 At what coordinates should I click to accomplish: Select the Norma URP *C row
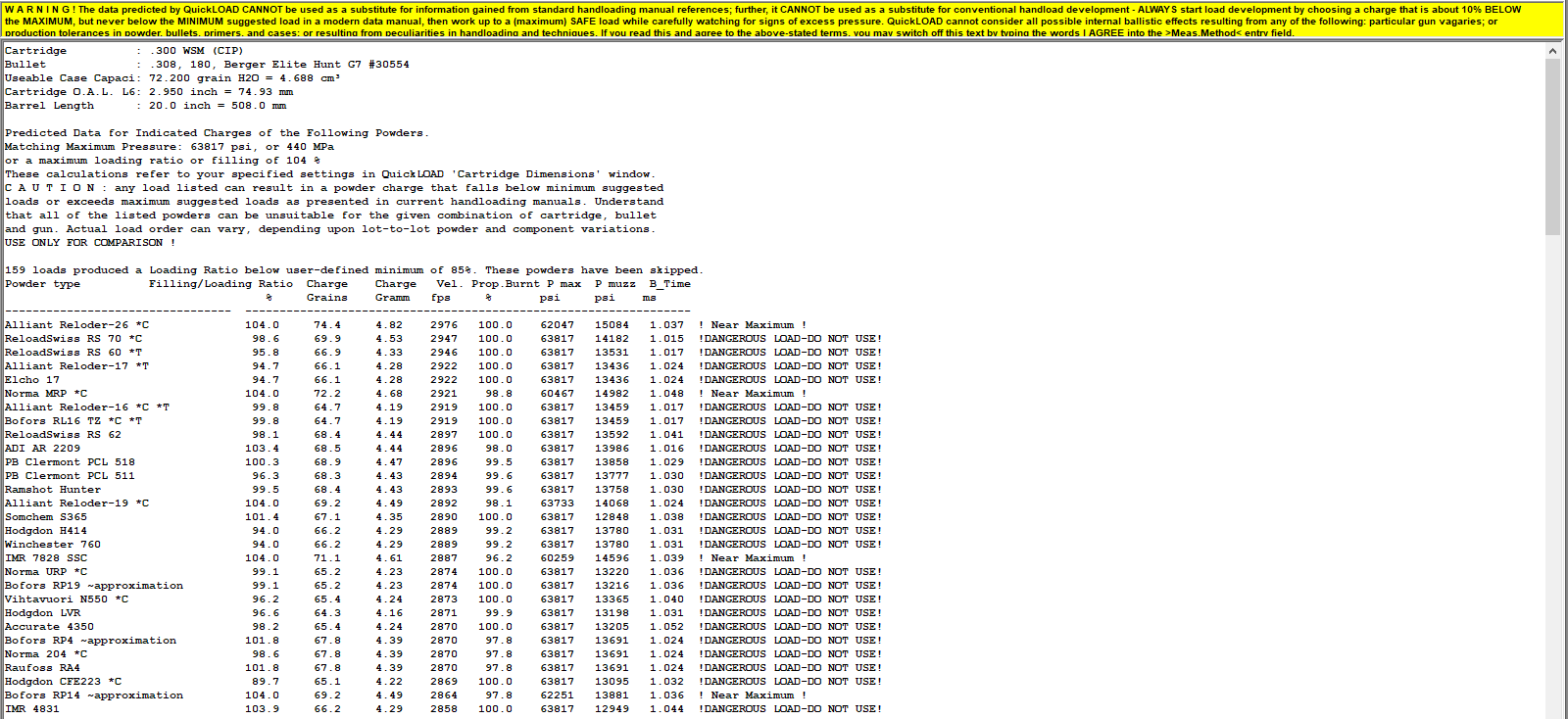click(443, 572)
